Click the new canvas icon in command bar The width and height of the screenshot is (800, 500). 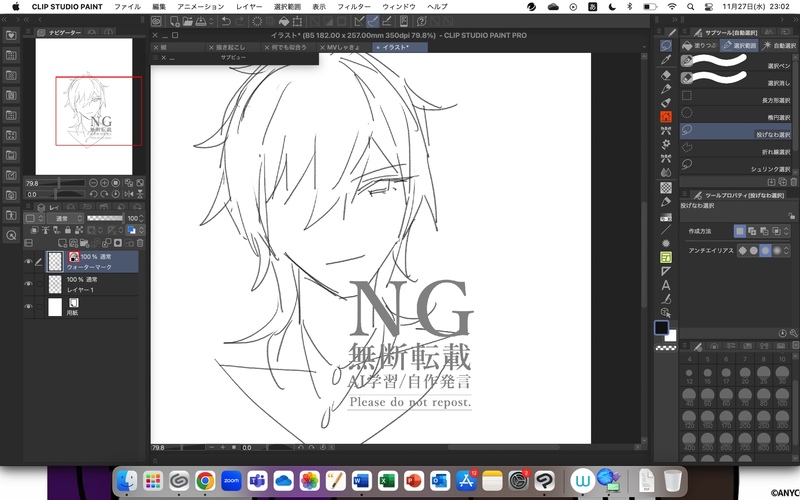[174, 21]
